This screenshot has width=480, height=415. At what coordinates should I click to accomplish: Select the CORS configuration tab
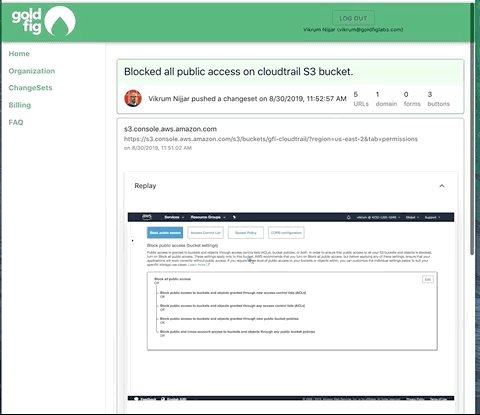click(x=286, y=233)
